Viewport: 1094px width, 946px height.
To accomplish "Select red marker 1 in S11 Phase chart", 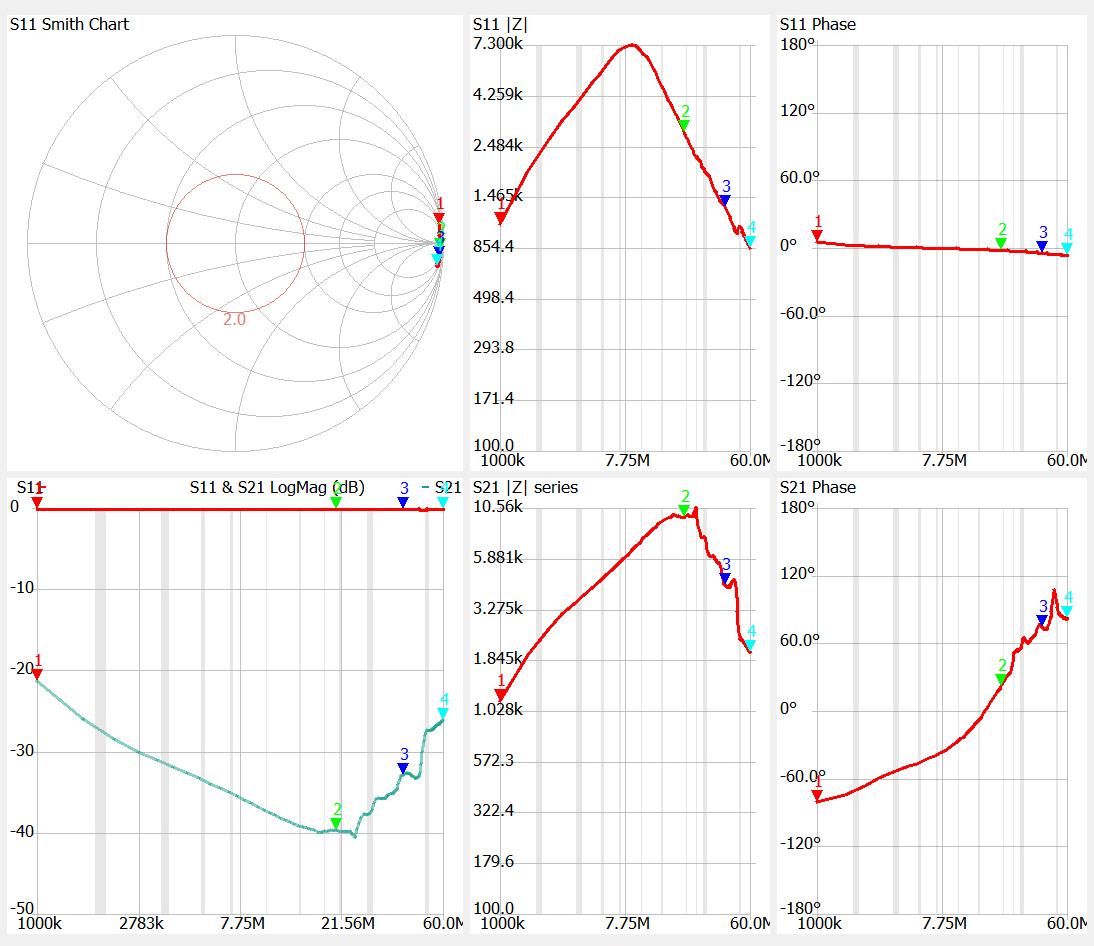I will (817, 235).
